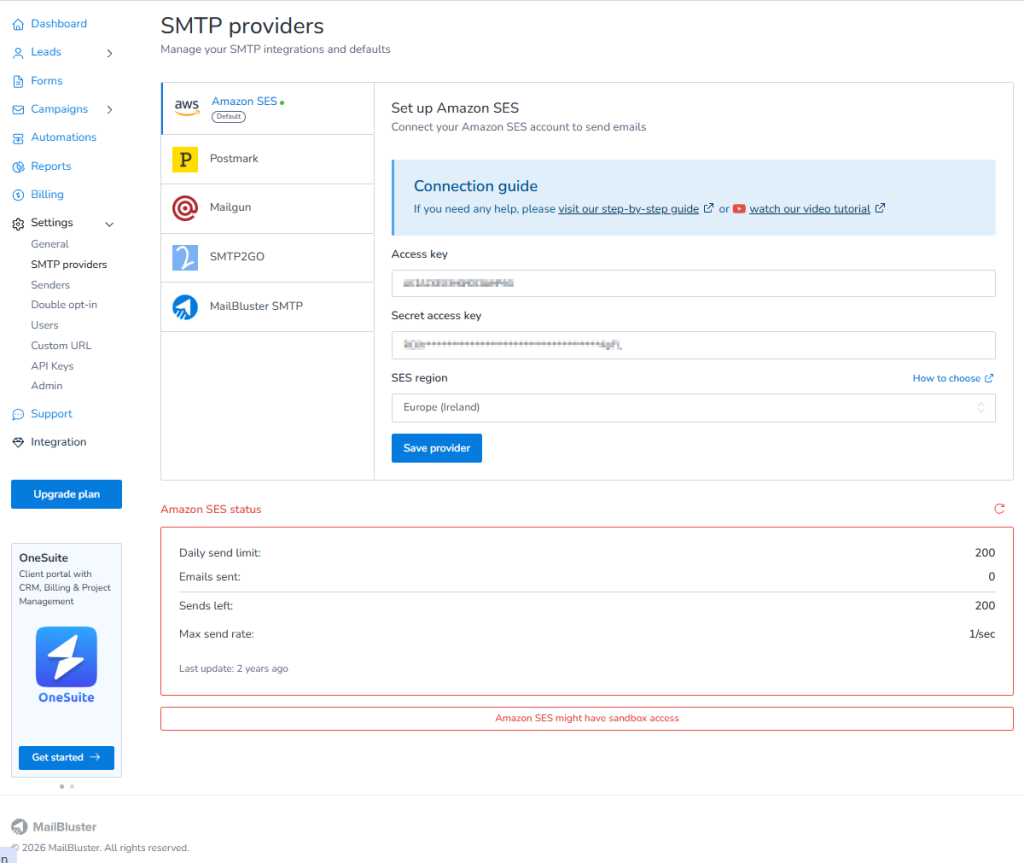
Task: Select the SMTP2GO provider tab
Action: pos(268,258)
